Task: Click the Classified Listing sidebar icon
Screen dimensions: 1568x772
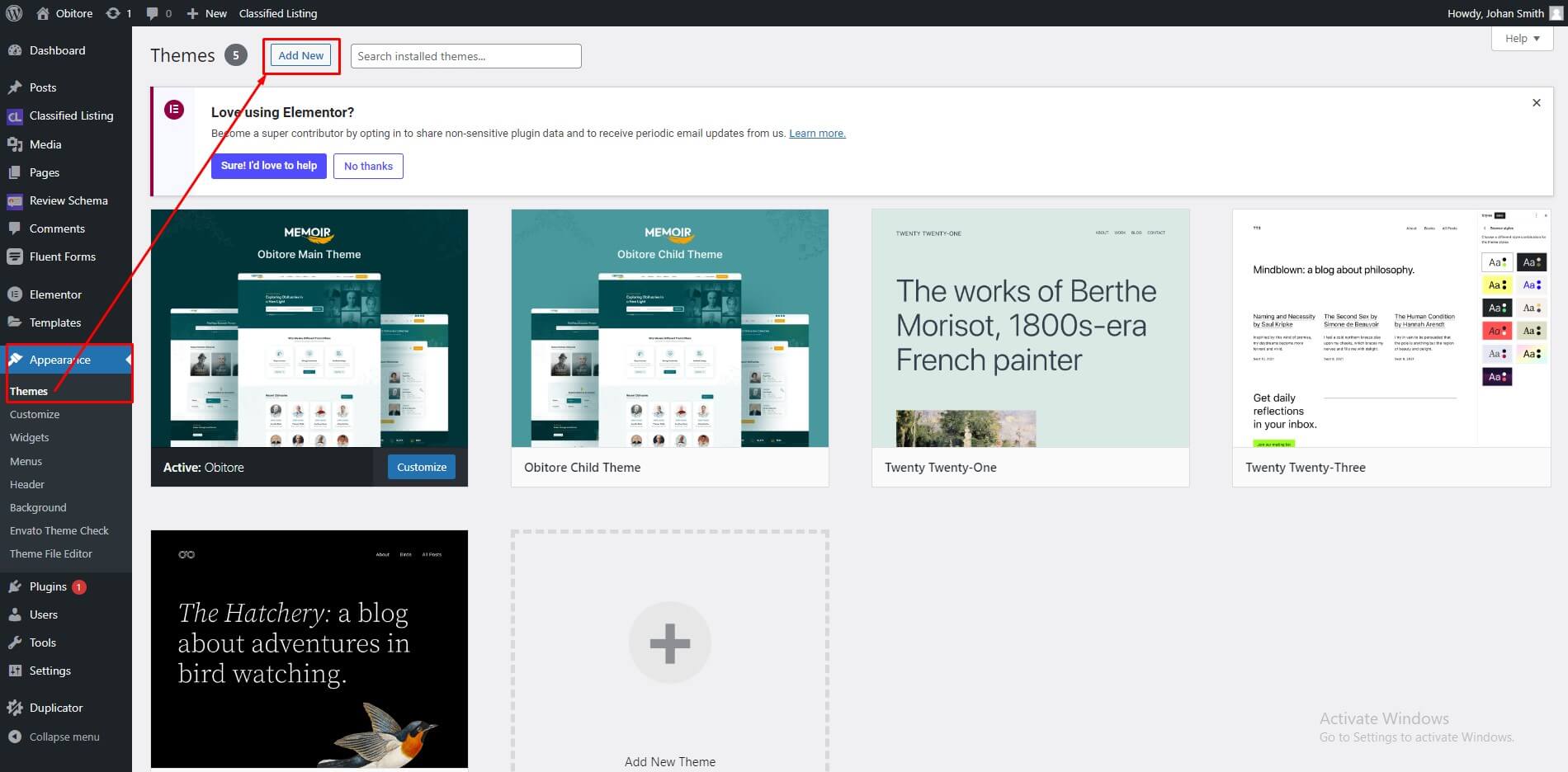Action: click(15, 116)
